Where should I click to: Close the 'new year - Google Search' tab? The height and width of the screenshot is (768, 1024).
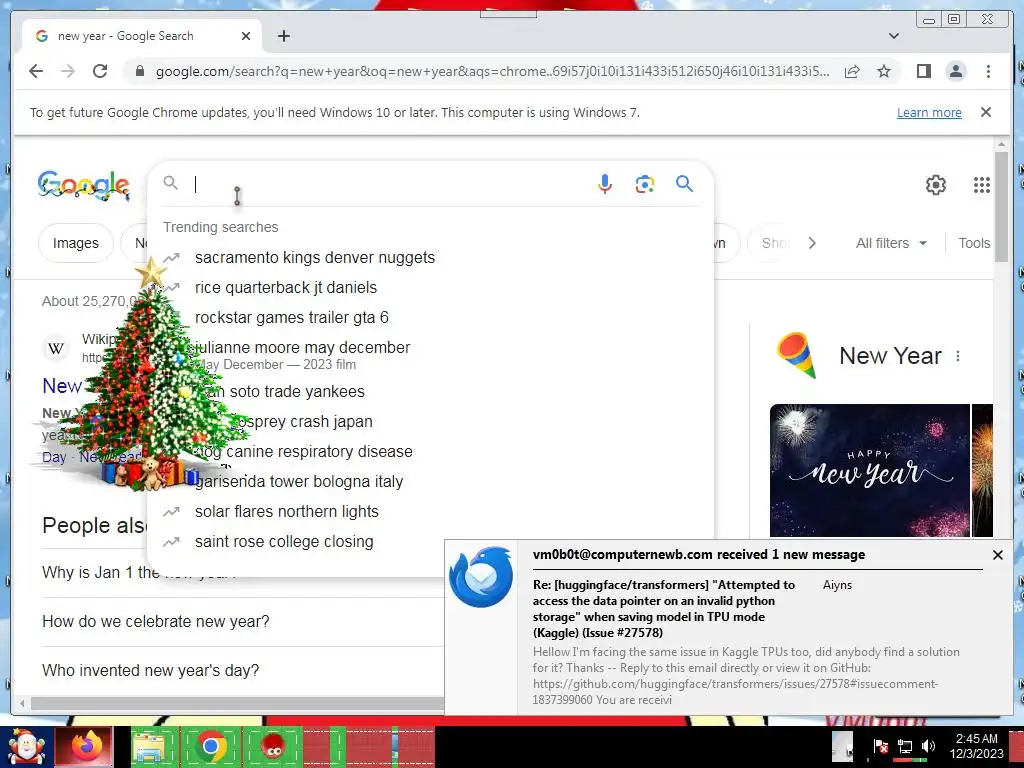(246, 36)
